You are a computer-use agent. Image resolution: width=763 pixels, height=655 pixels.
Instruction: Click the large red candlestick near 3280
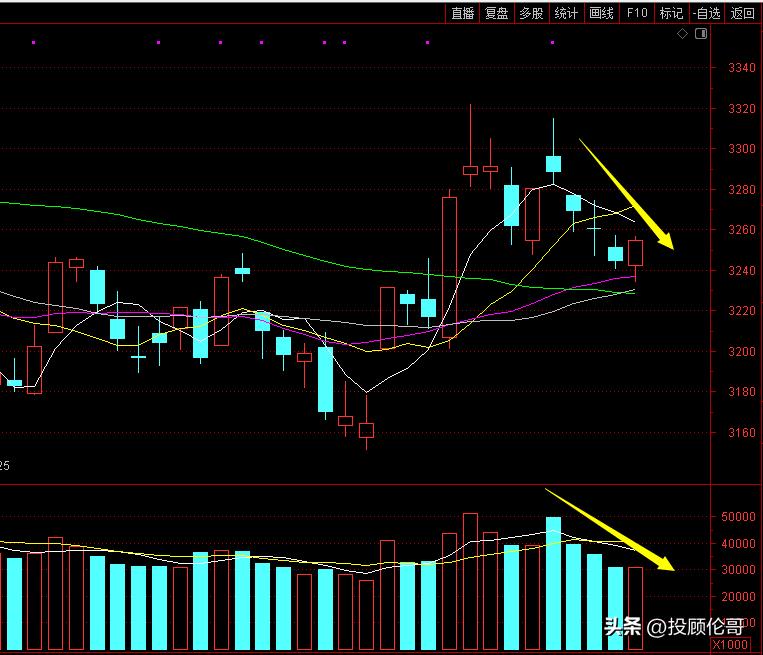click(450, 267)
